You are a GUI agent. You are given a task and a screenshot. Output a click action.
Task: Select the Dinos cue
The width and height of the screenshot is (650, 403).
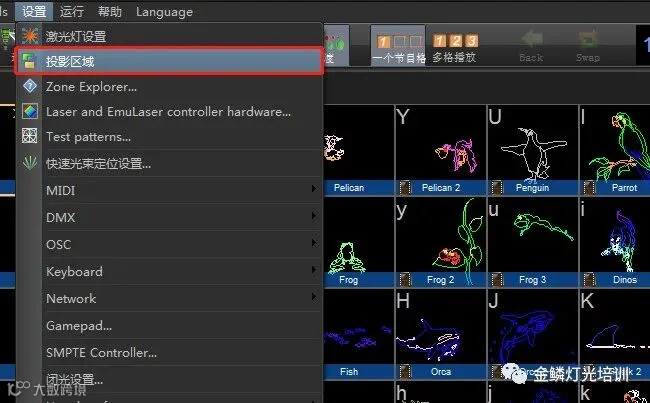point(615,242)
